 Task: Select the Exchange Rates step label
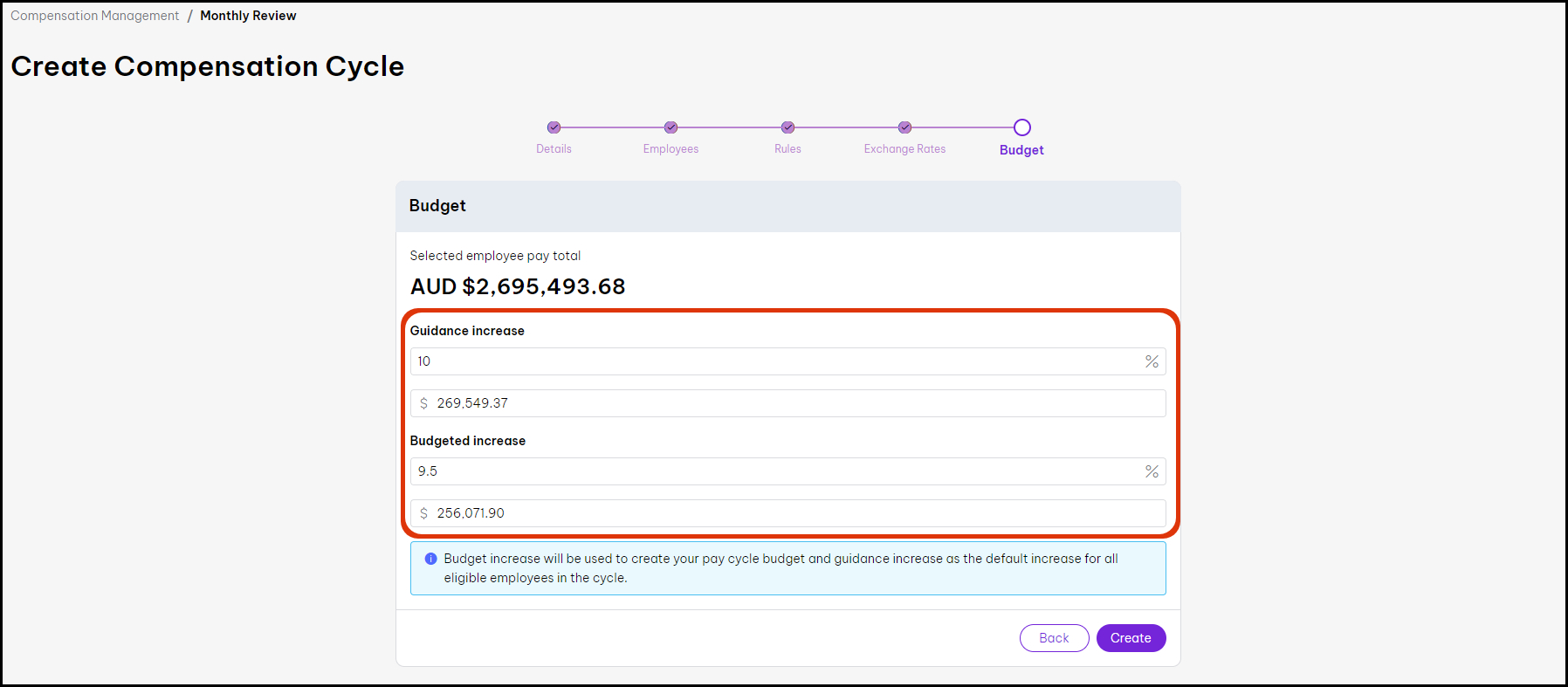(x=904, y=149)
